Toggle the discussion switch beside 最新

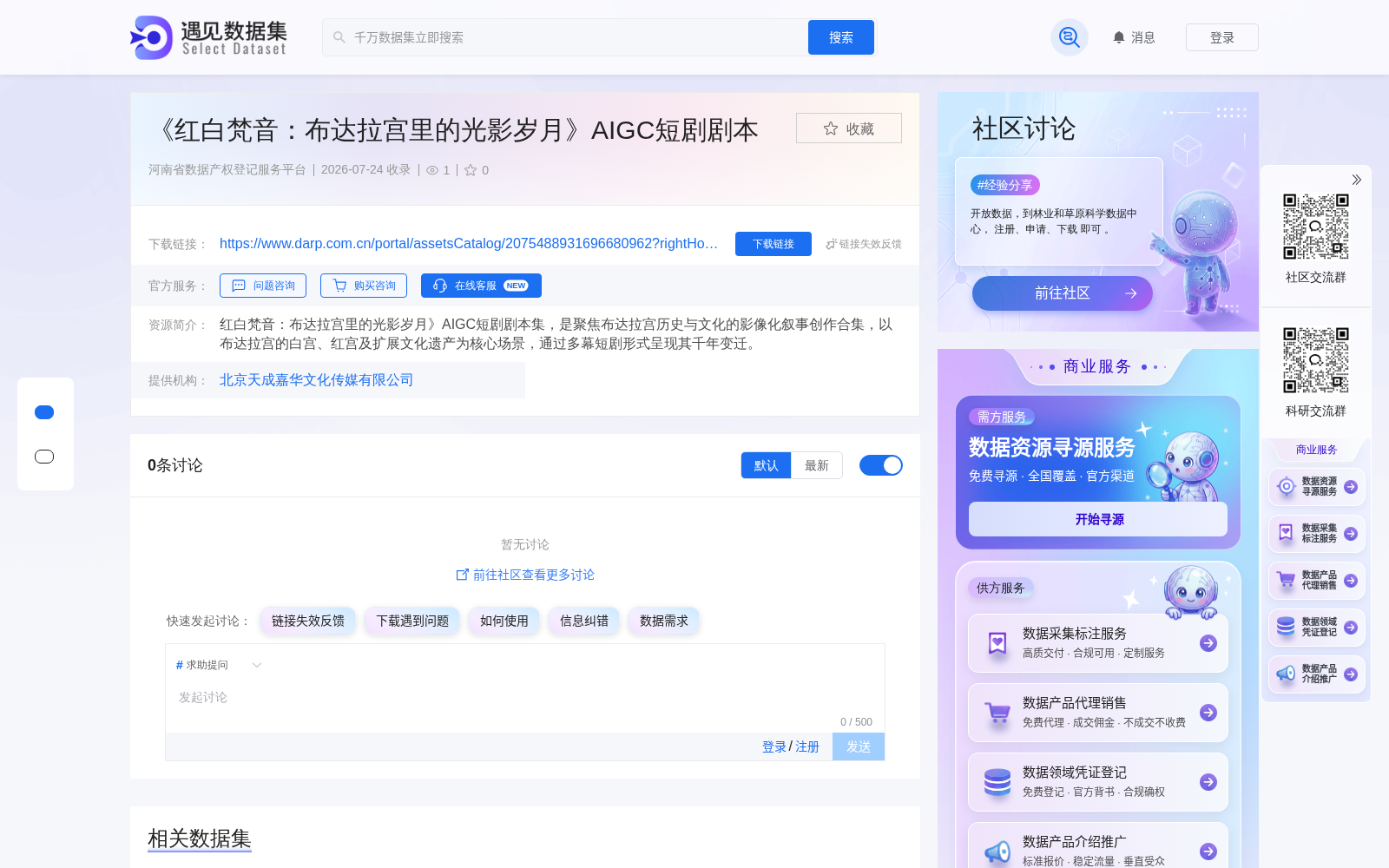click(881, 465)
